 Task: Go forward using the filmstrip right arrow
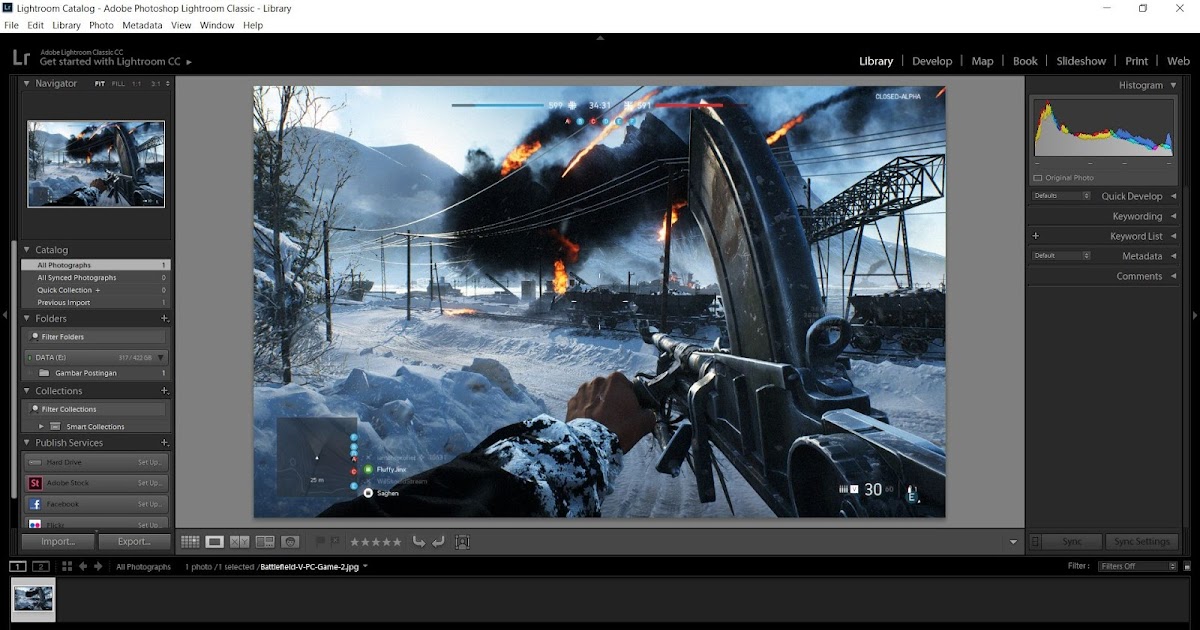pyautogui.click(x=98, y=567)
